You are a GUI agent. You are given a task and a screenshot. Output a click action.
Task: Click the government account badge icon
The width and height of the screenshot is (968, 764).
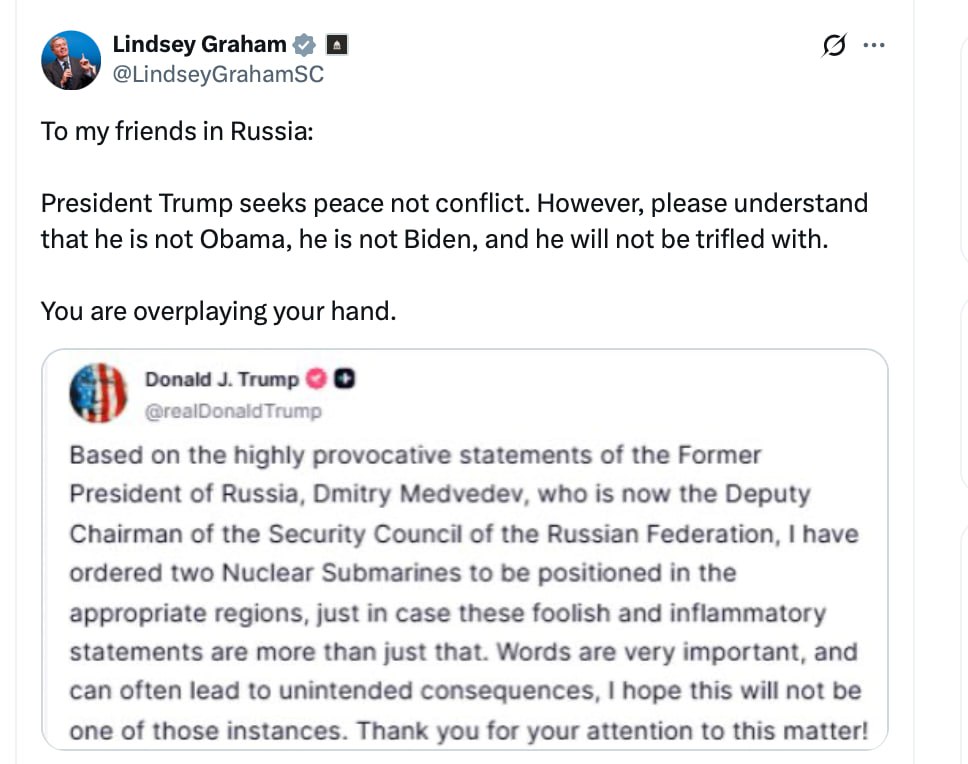[x=337, y=45]
